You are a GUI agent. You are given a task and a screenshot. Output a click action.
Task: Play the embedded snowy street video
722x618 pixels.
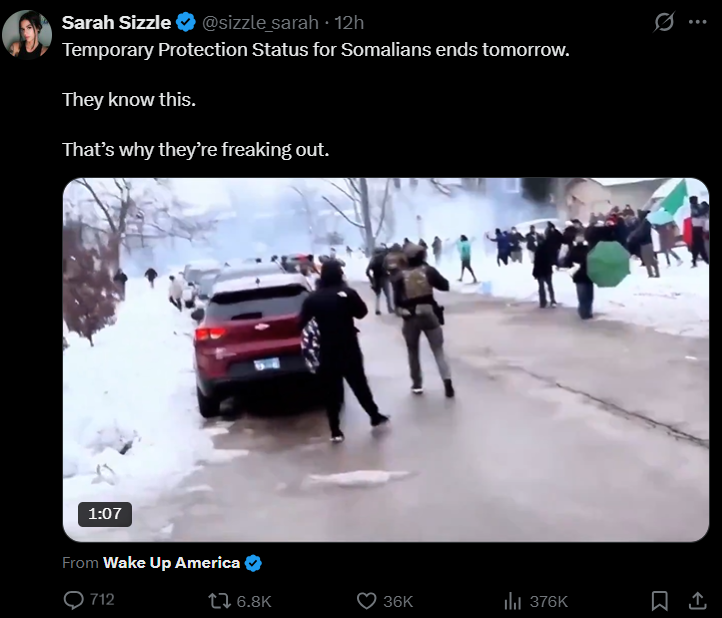(386, 360)
